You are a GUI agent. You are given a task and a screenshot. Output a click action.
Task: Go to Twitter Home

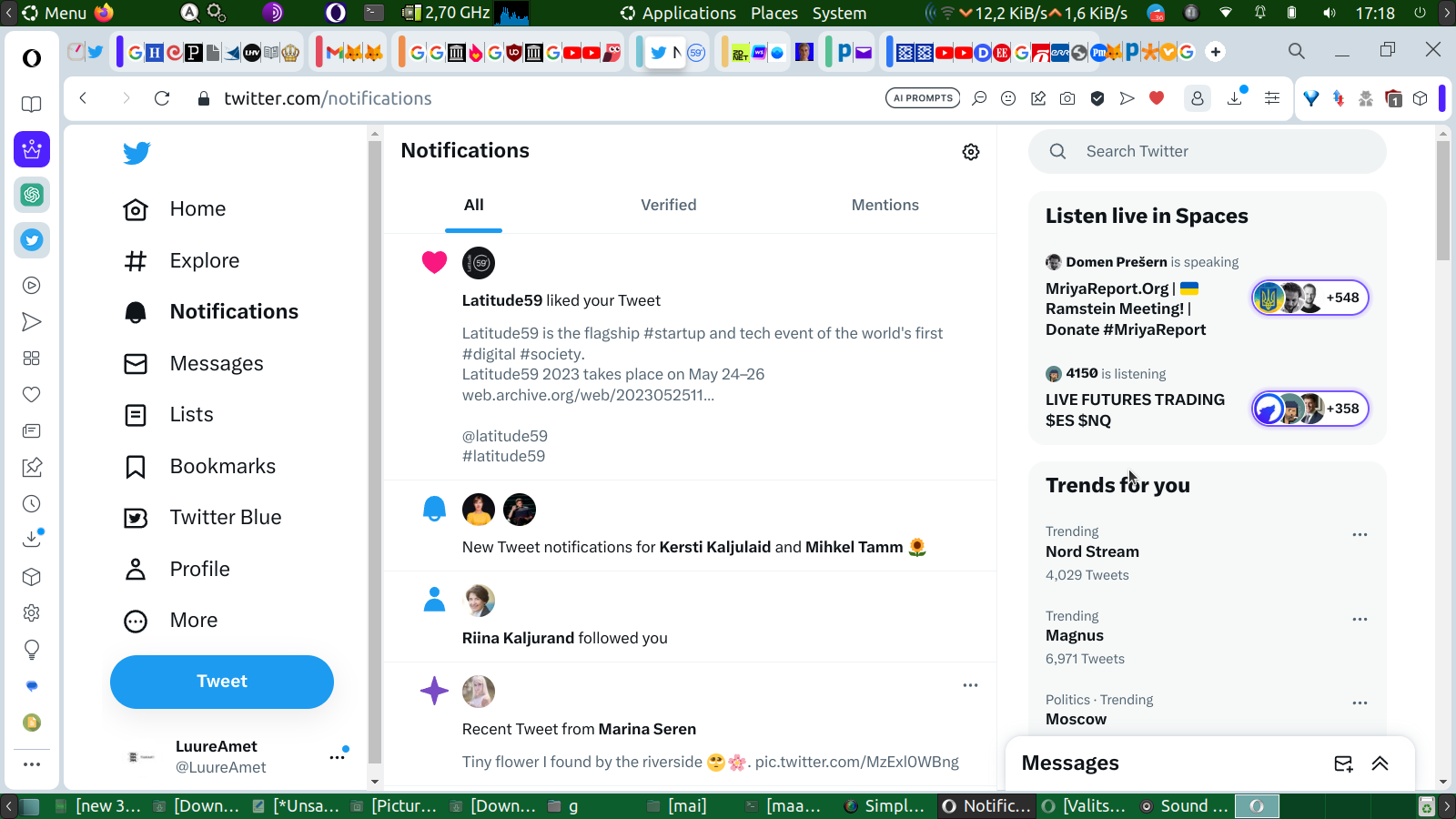175,209
